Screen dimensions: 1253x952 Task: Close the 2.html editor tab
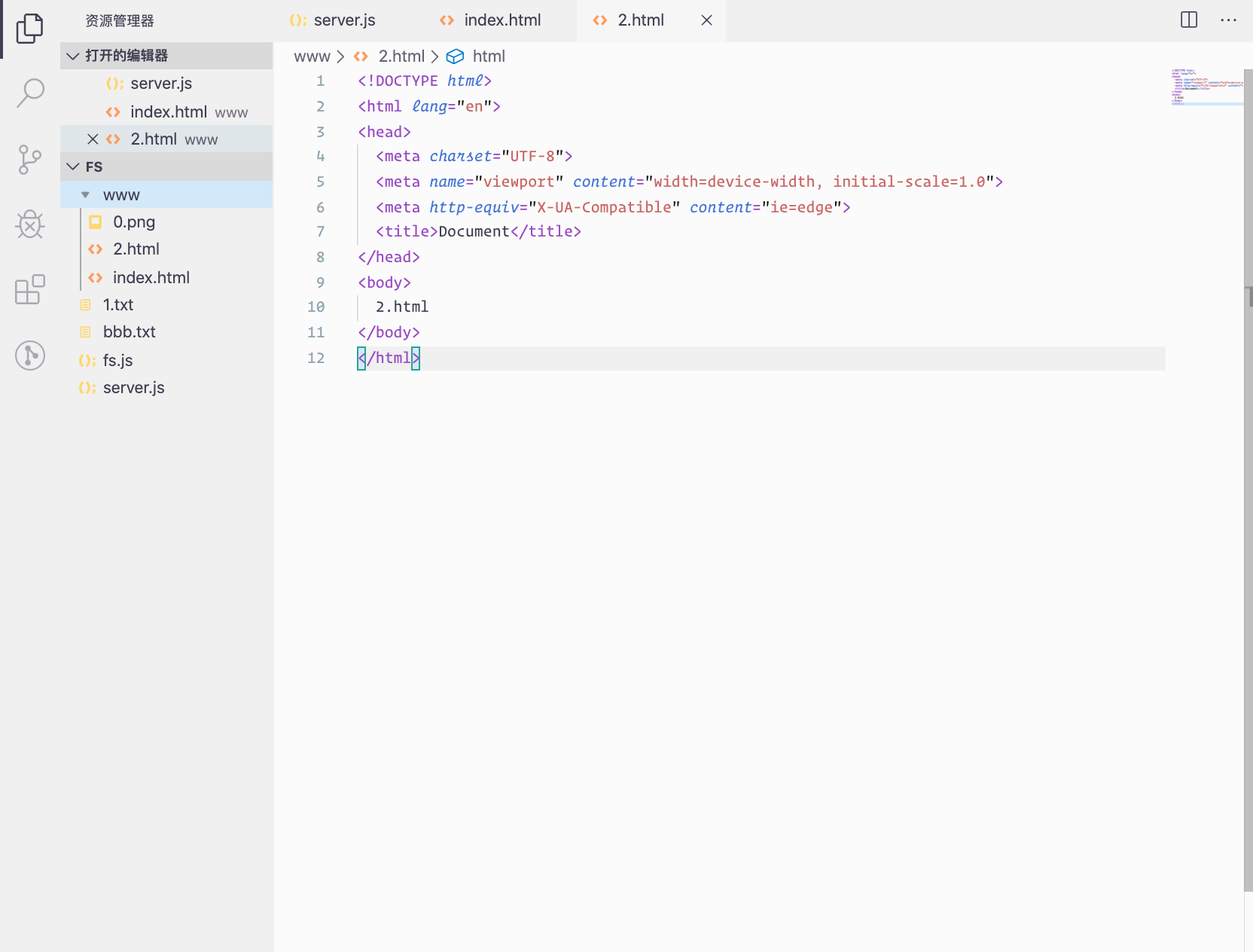coord(706,20)
